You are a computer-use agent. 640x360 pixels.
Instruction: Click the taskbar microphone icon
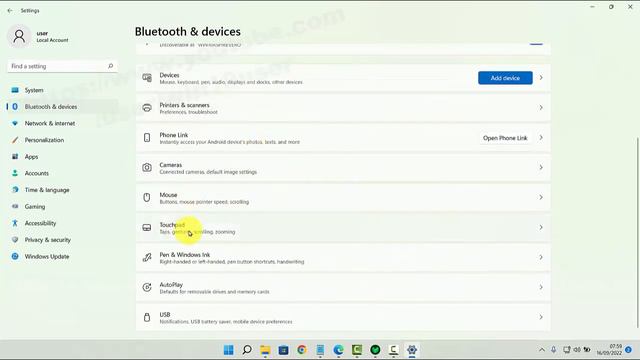coord(553,350)
